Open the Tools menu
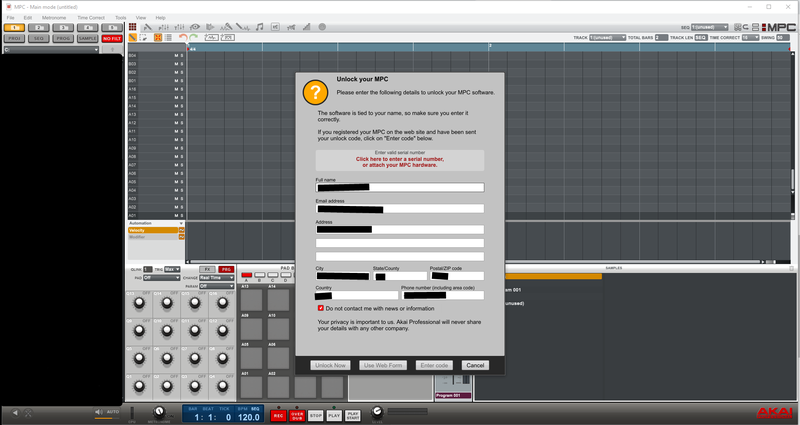Screen dimensions: 800x425 coord(120,17)
